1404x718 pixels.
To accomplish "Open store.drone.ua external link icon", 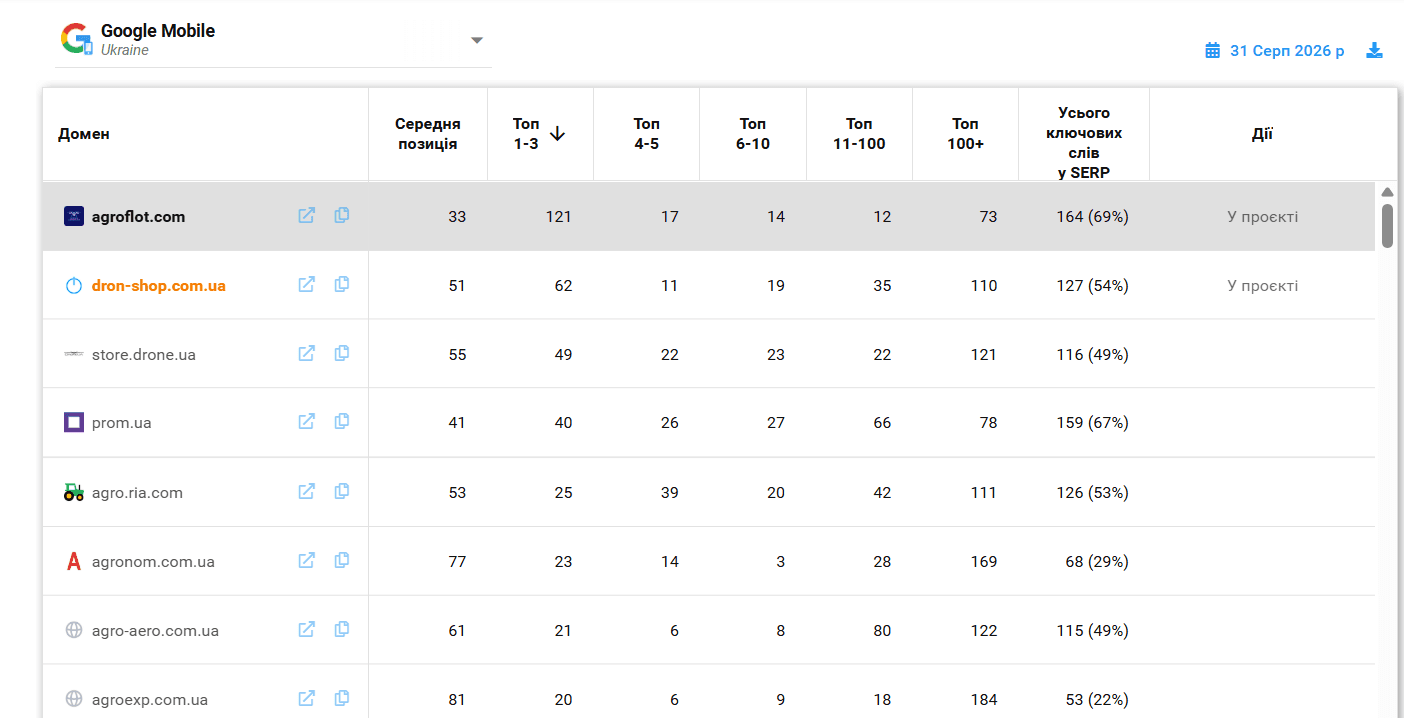I will point(307,353).
